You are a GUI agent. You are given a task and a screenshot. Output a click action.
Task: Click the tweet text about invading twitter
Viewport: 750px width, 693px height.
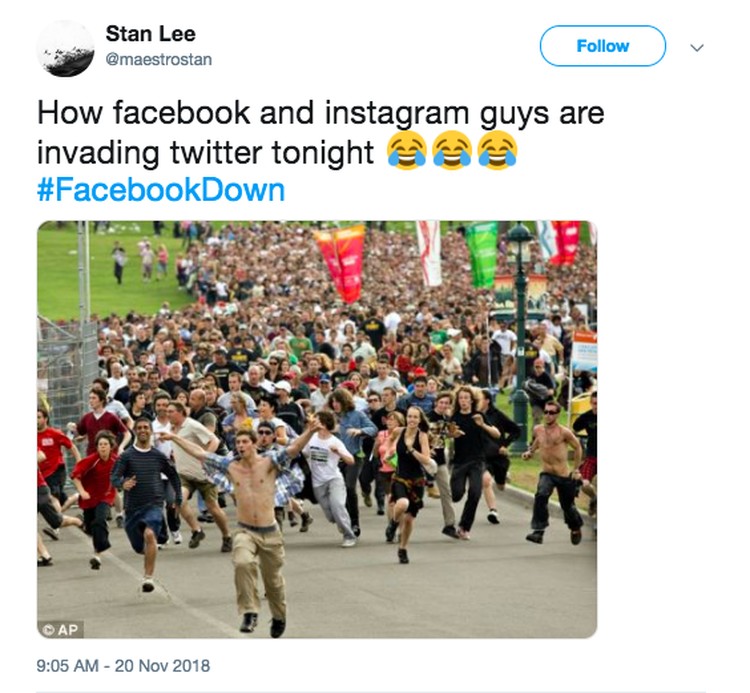pyautogui.click(x=321, y=133)
